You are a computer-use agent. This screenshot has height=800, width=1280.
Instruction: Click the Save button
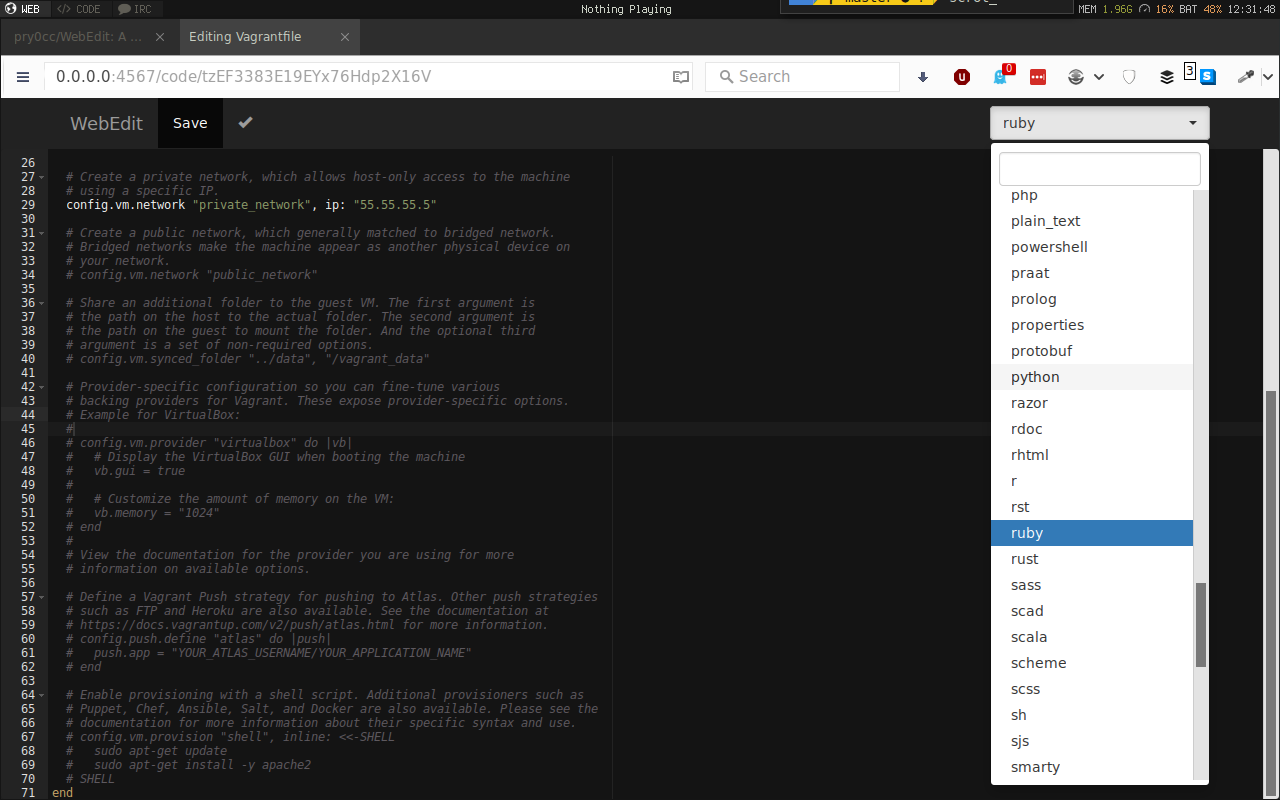[190, 123]
